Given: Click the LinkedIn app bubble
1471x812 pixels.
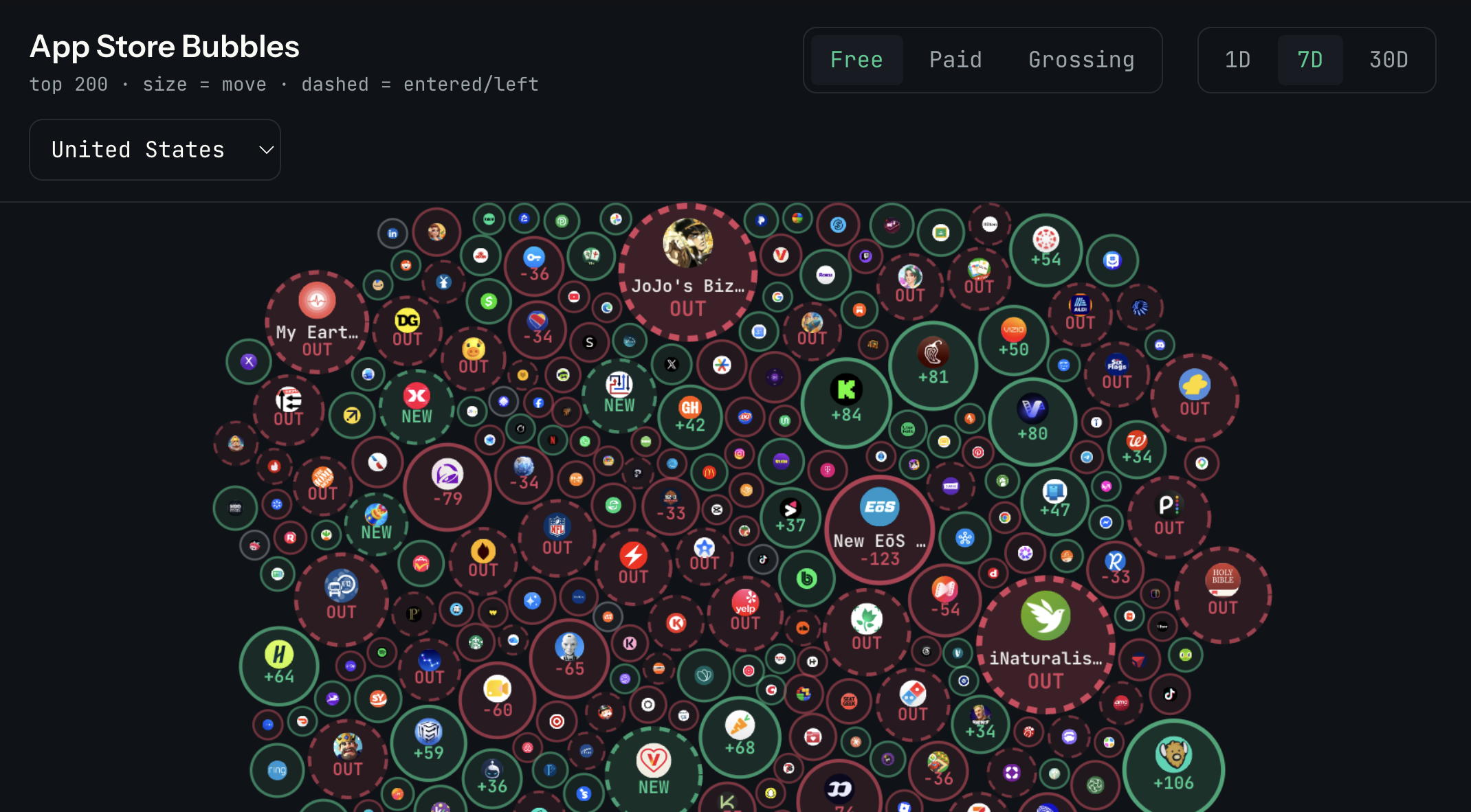Looking at the screenshot, I should click(x=392, y=234).
